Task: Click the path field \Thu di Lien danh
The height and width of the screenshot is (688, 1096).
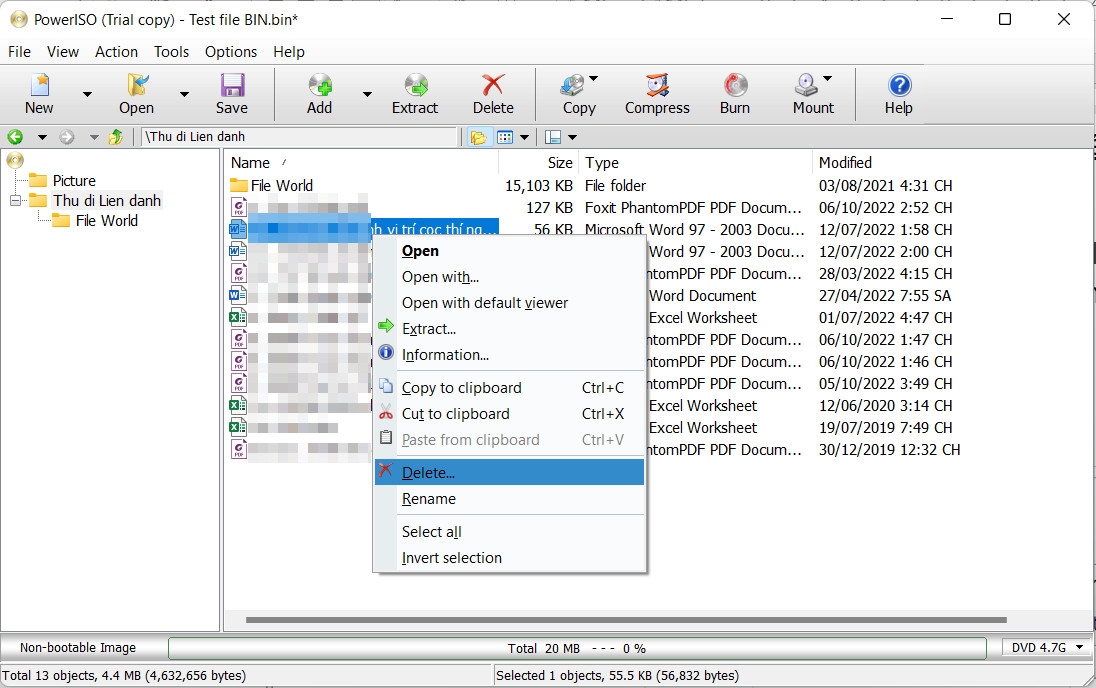Action: [x=298, y=137]
